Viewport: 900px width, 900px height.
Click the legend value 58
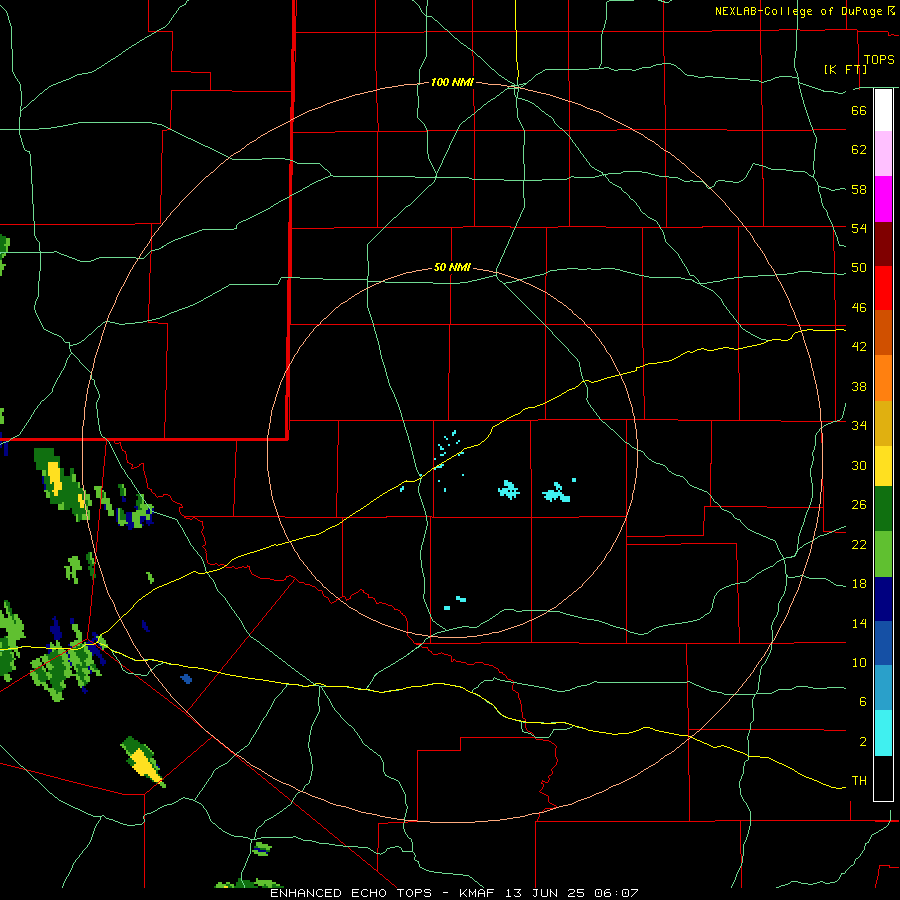859,189
